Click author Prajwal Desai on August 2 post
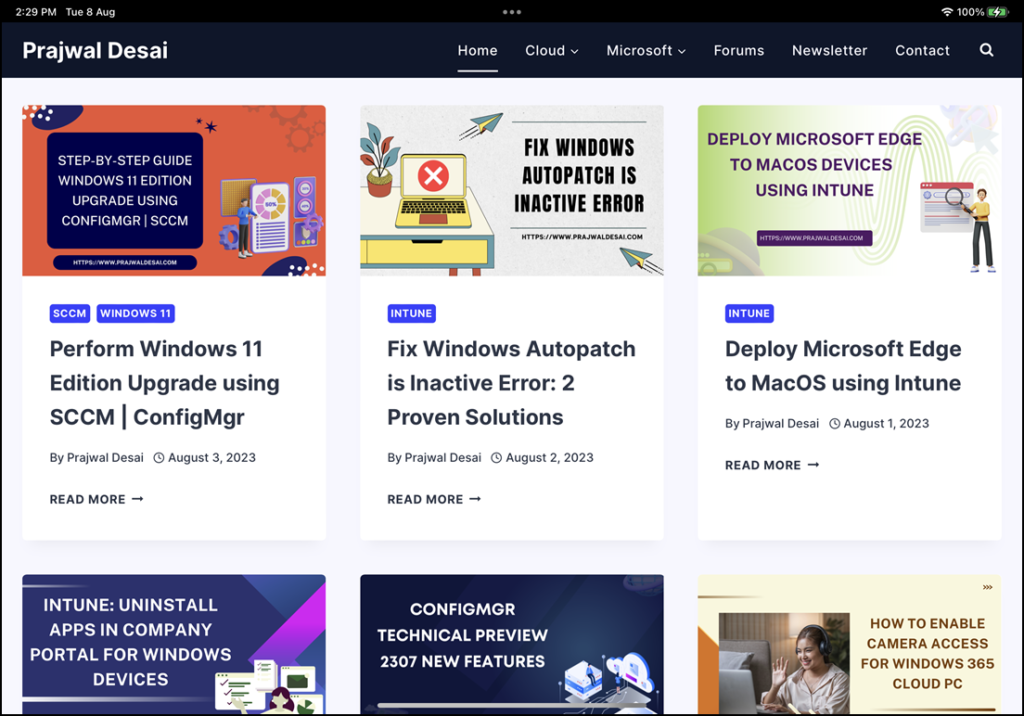This screenshot has width=1024, height=716. coord(443,458)
